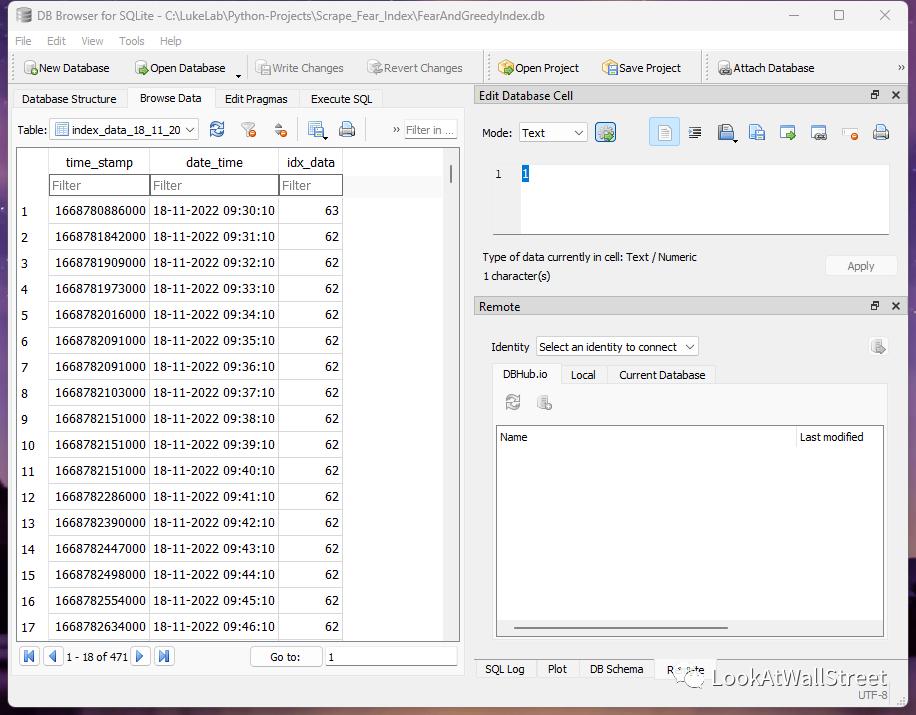Click the Go to: button
Screen dimensions: 916x715
point(285,657)
